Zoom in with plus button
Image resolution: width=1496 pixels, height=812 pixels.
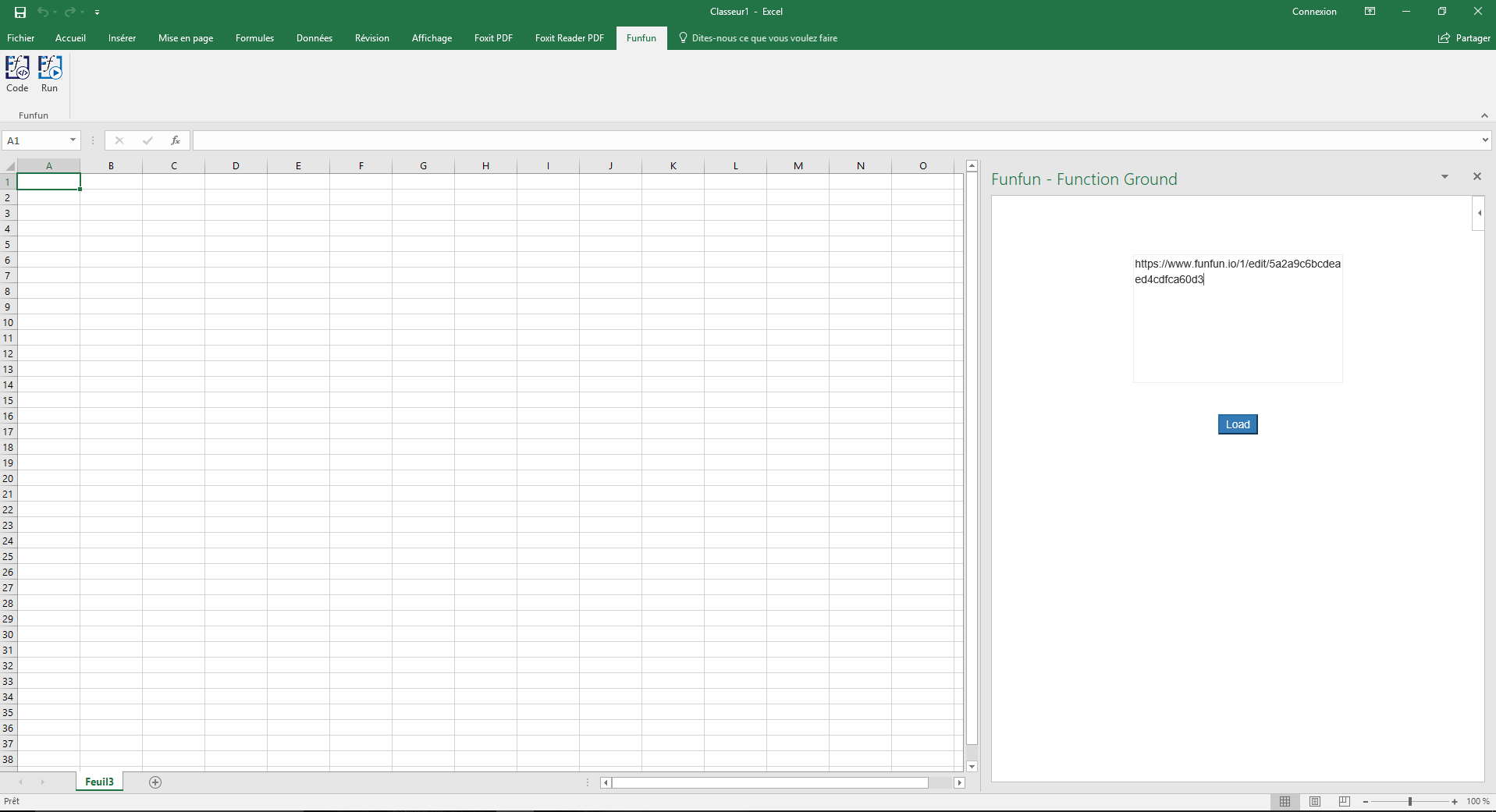pyautogui.click(x=1455, y=802)
